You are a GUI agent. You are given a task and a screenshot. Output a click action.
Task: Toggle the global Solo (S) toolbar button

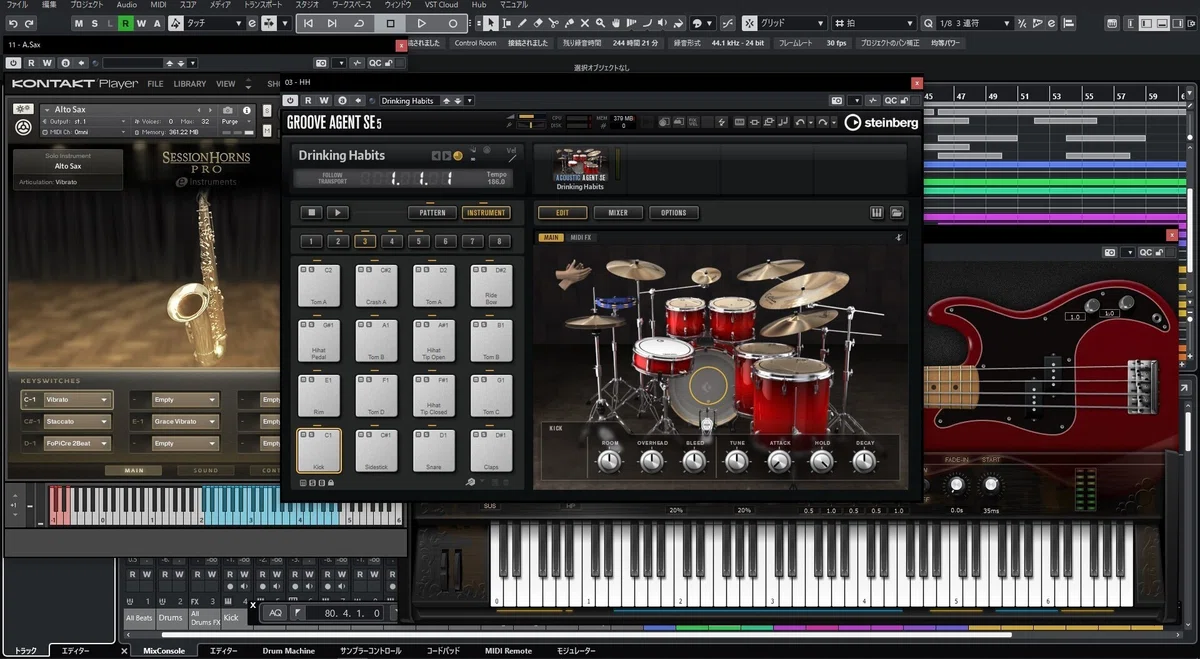click(x=95, y=23)
